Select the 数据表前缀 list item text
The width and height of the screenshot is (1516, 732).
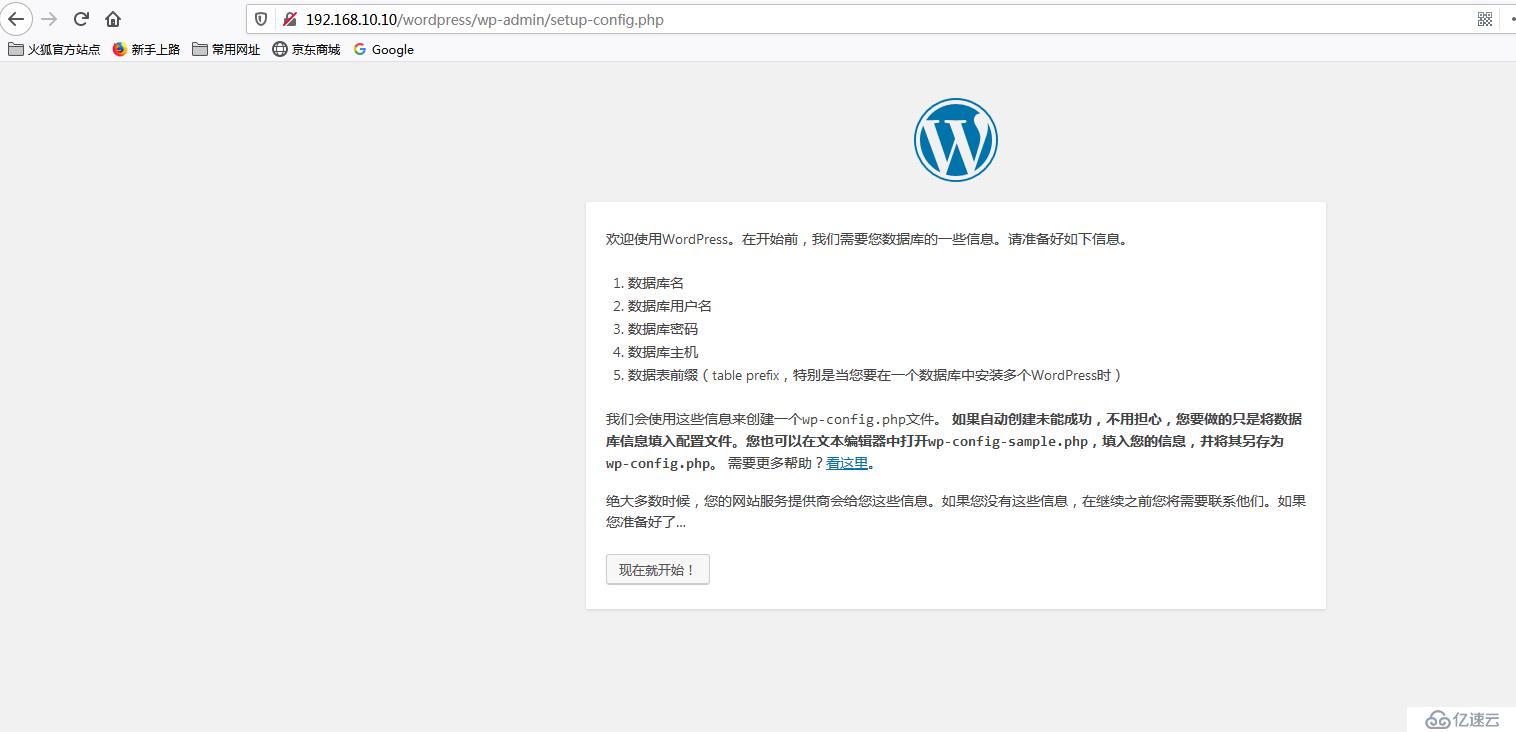(875, 375)
